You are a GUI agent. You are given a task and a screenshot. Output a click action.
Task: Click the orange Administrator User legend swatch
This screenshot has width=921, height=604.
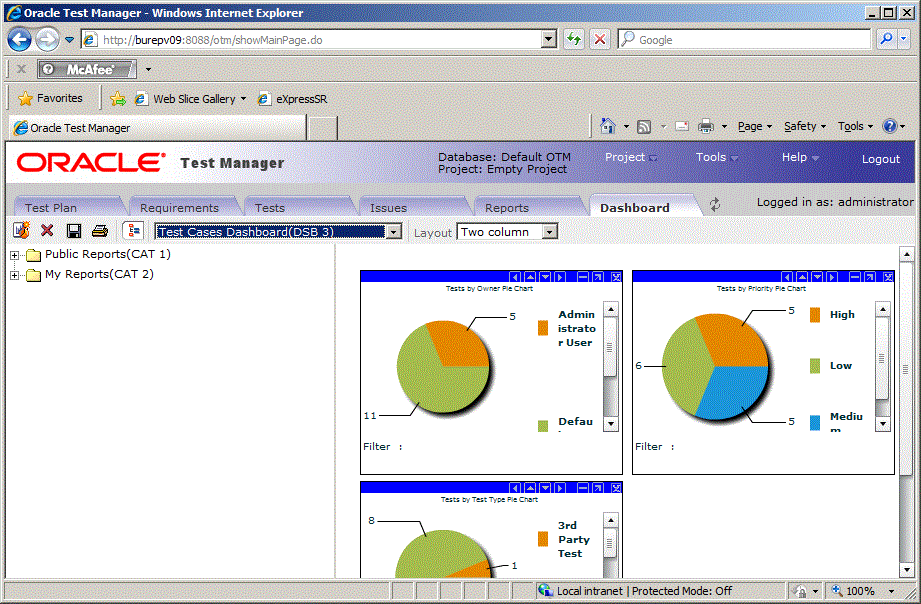click(543, 328)
